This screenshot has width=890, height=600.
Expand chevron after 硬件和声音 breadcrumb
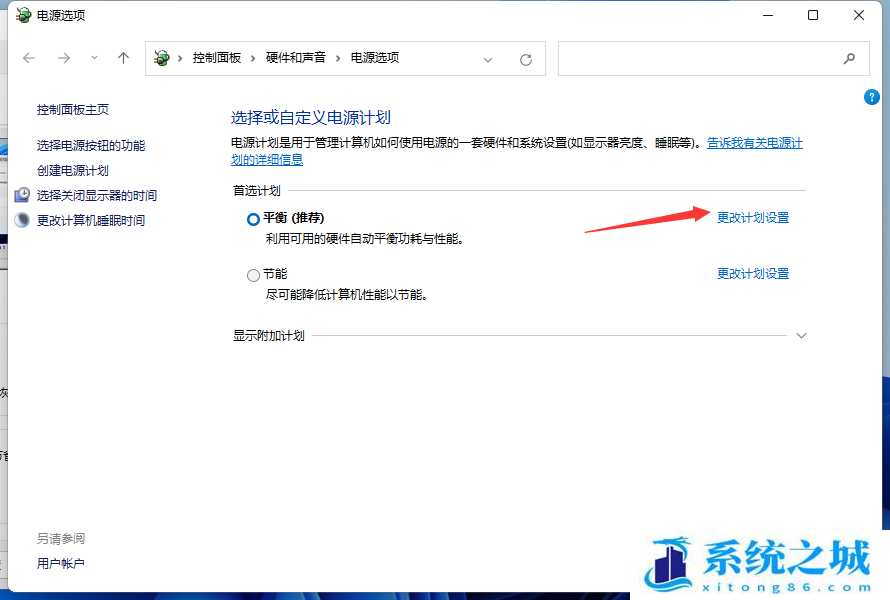[x=338, y=58]
